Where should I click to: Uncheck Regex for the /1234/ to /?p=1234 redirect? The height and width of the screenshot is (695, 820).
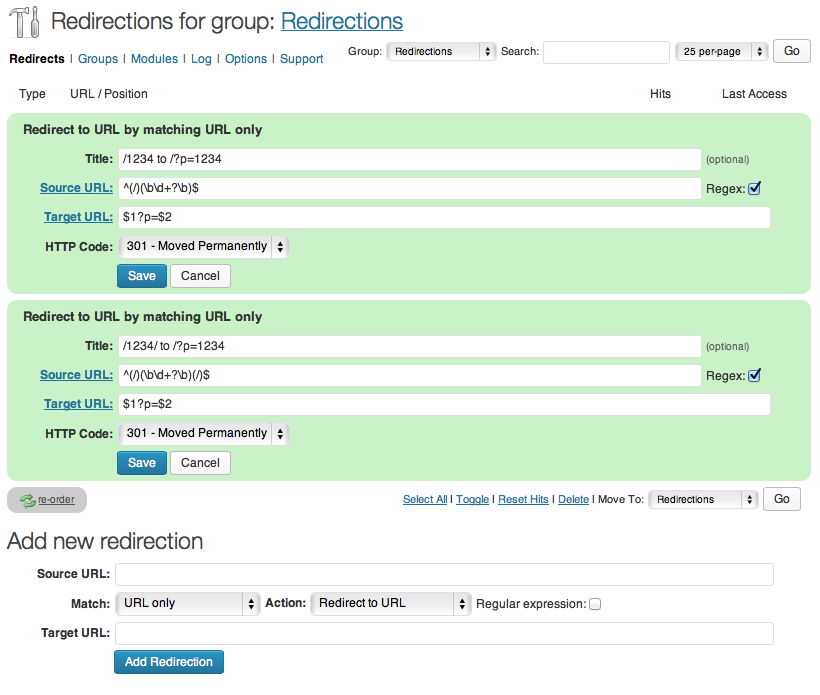755,375
